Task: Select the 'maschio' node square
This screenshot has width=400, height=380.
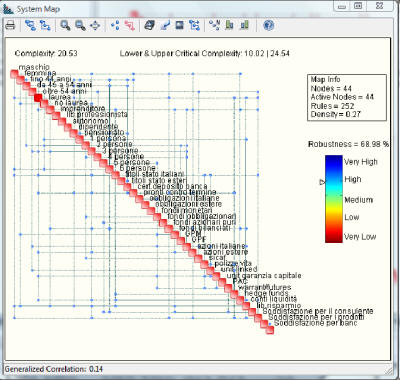Action: click(14, 73)
